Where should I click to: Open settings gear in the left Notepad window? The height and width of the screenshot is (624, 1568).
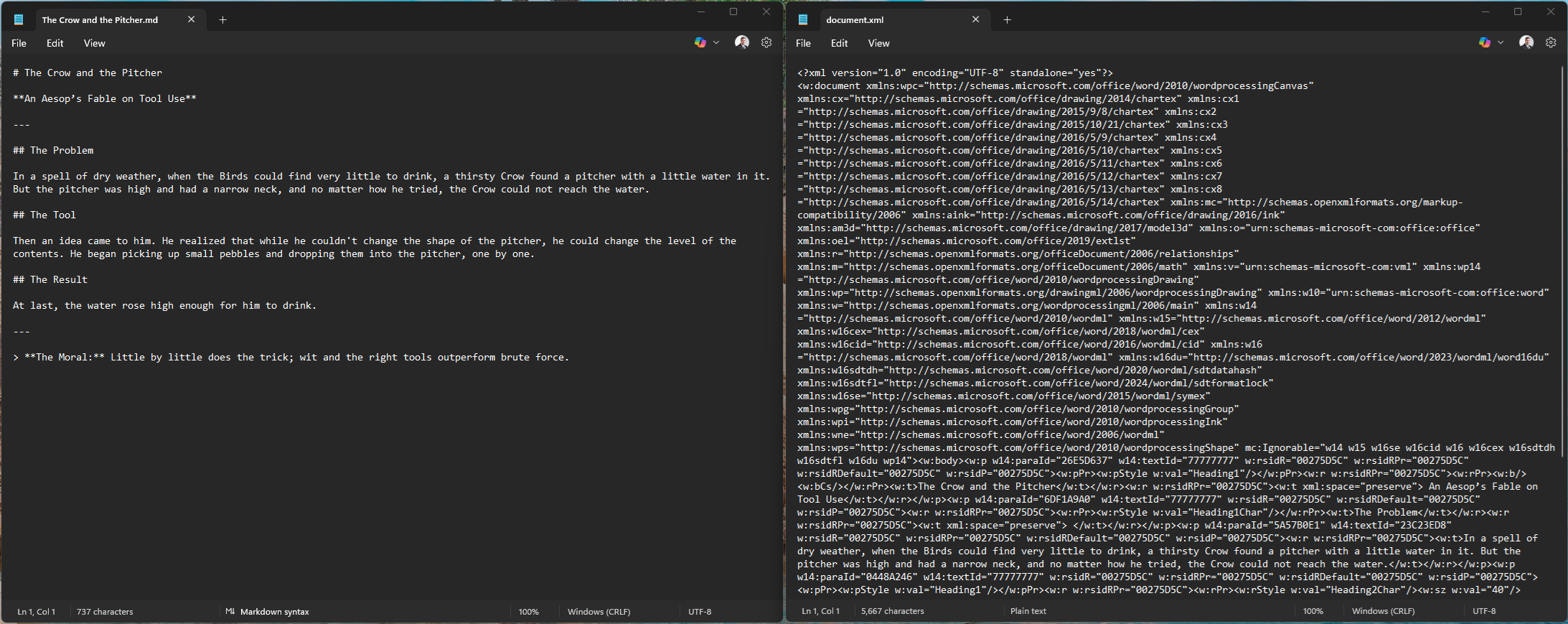coord(766,43)
